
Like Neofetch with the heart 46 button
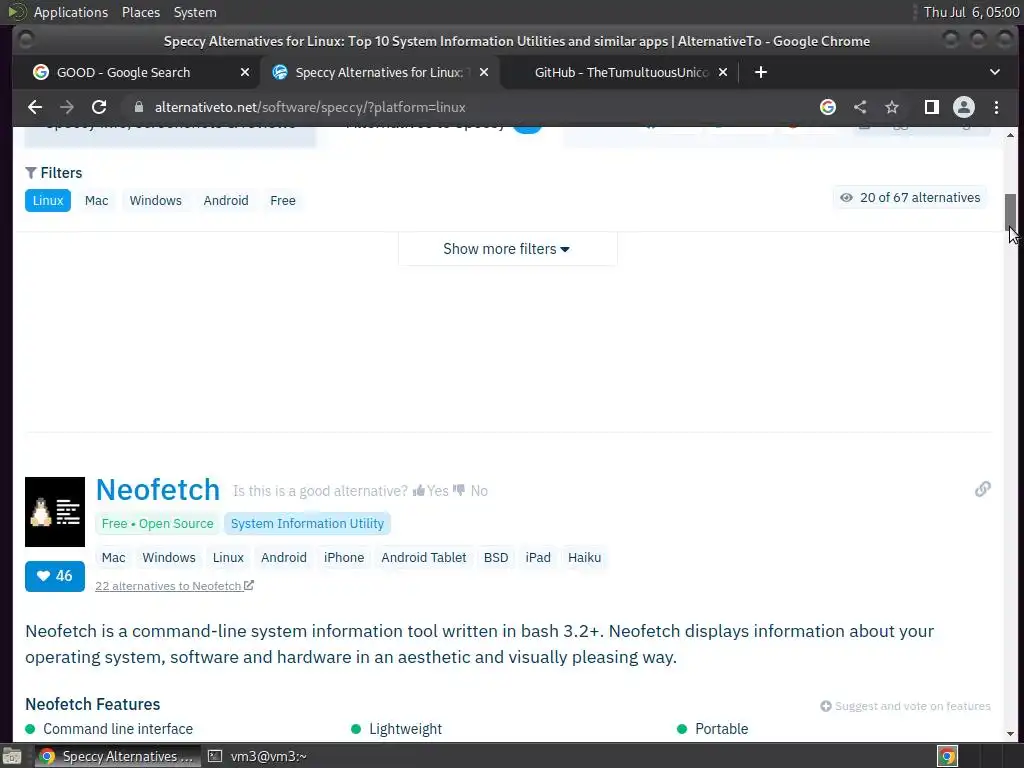click(x=55, y=576)
